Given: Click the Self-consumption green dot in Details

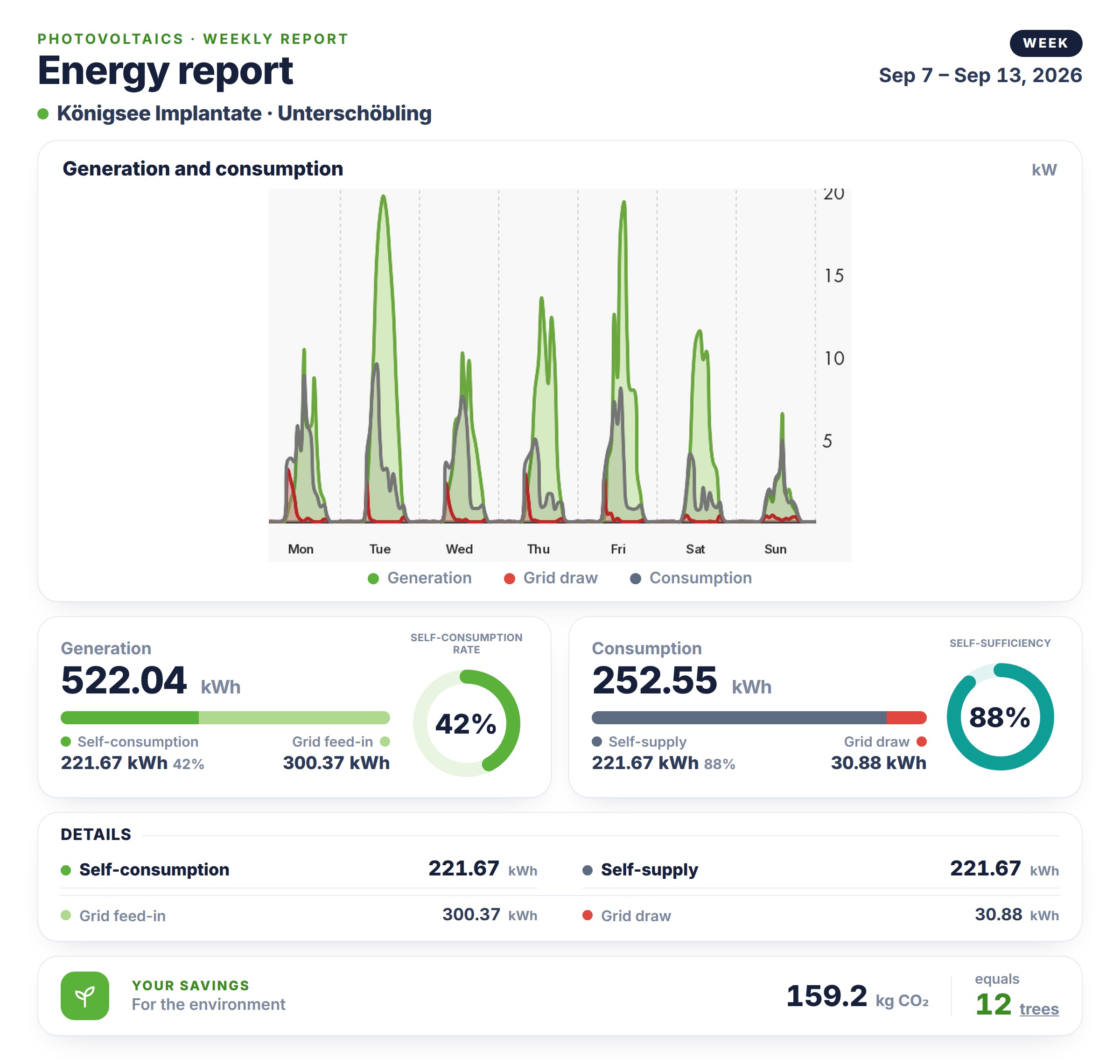Looking at the screenshot, I should (x=66, y=871).
